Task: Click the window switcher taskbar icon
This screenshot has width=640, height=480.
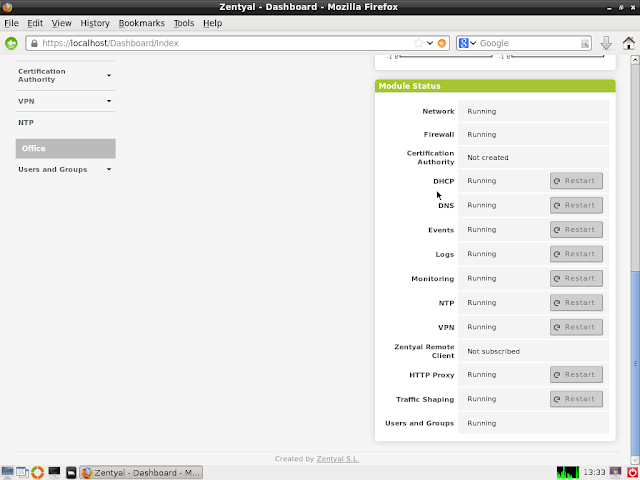Action: (x=22, y=472)
